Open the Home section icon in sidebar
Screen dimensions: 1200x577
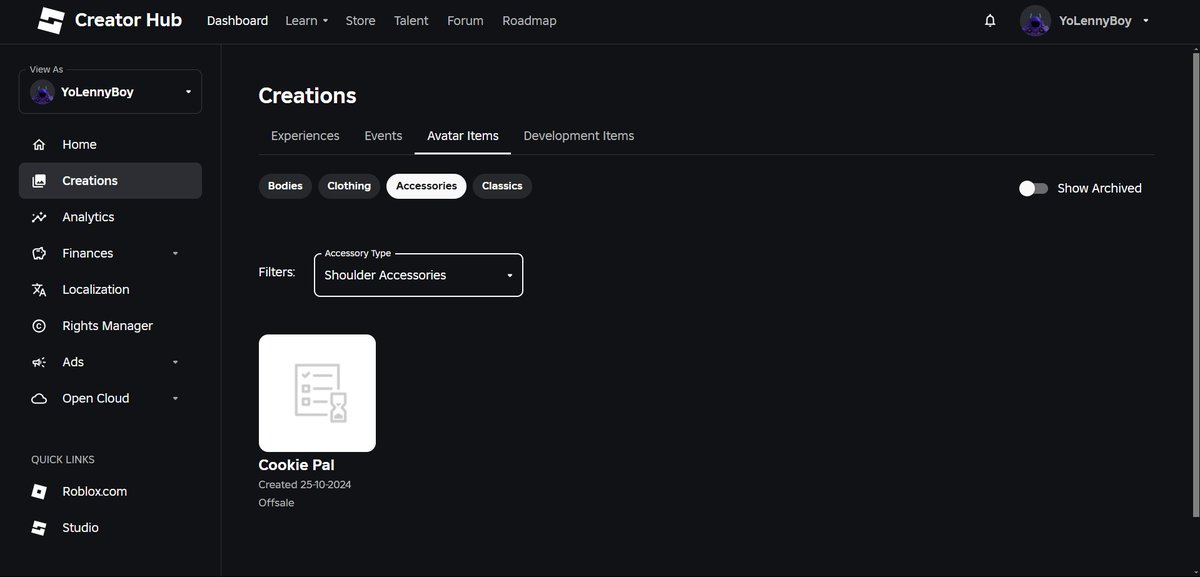point(37,143)
